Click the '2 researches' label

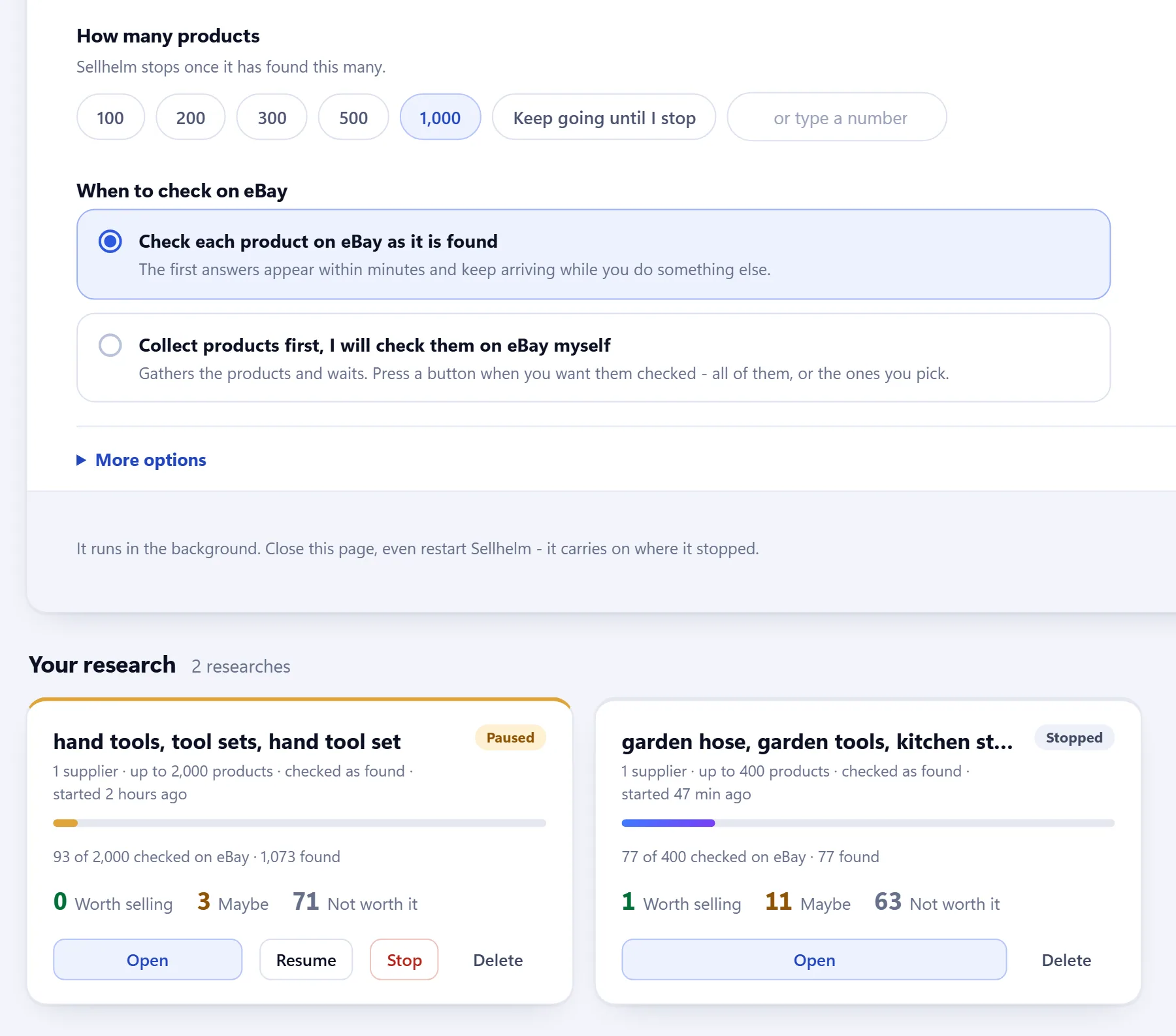(241, 667)
